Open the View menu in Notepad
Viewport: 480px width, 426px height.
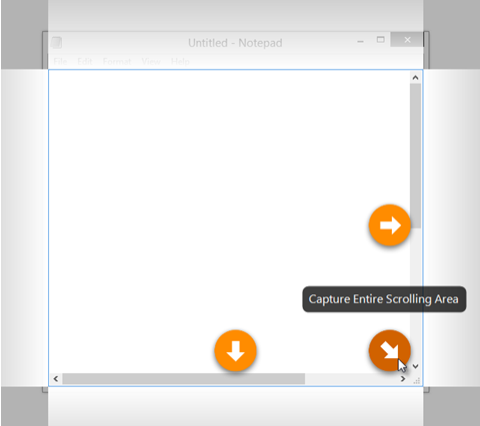(151, 62)
